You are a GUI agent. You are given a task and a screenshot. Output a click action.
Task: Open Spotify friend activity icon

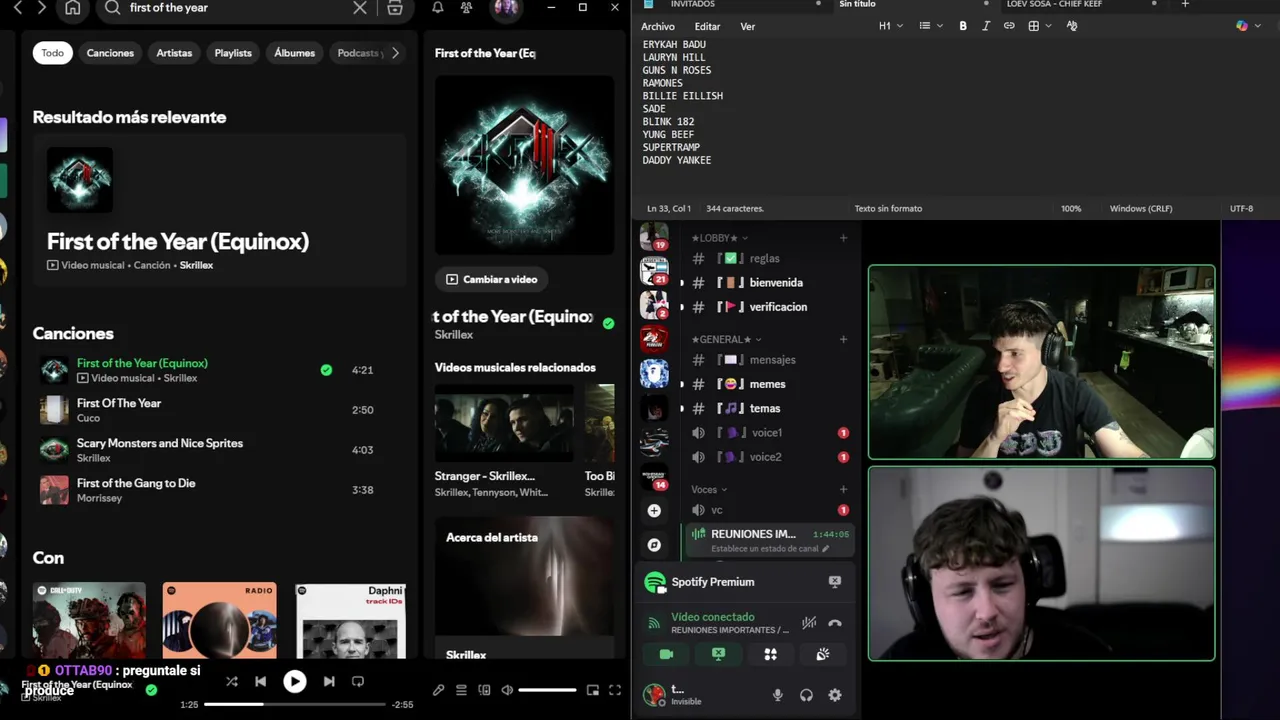pyautogui.click(x=466, y=8)
